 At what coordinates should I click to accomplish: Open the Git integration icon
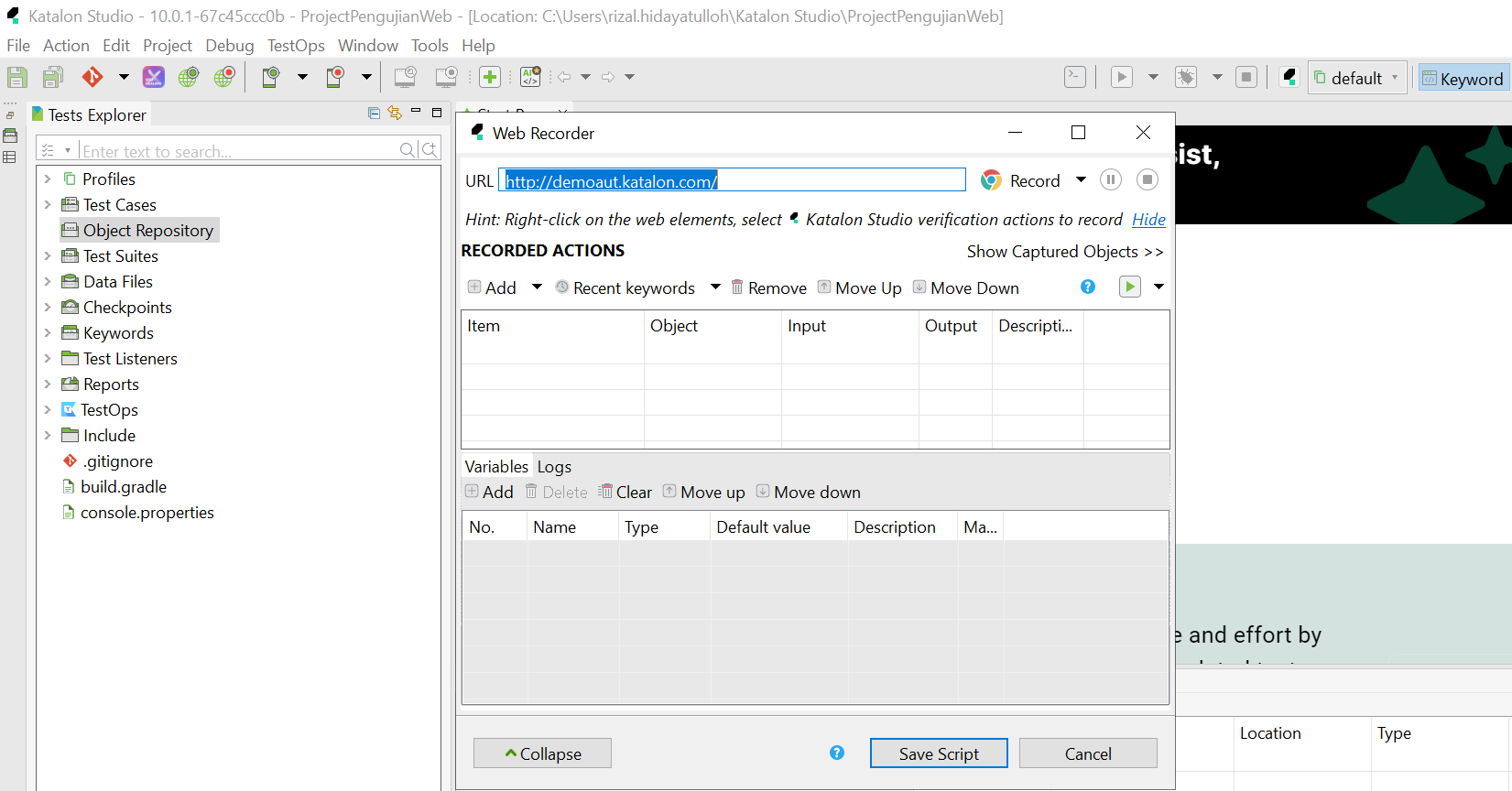tap(92, 78)
